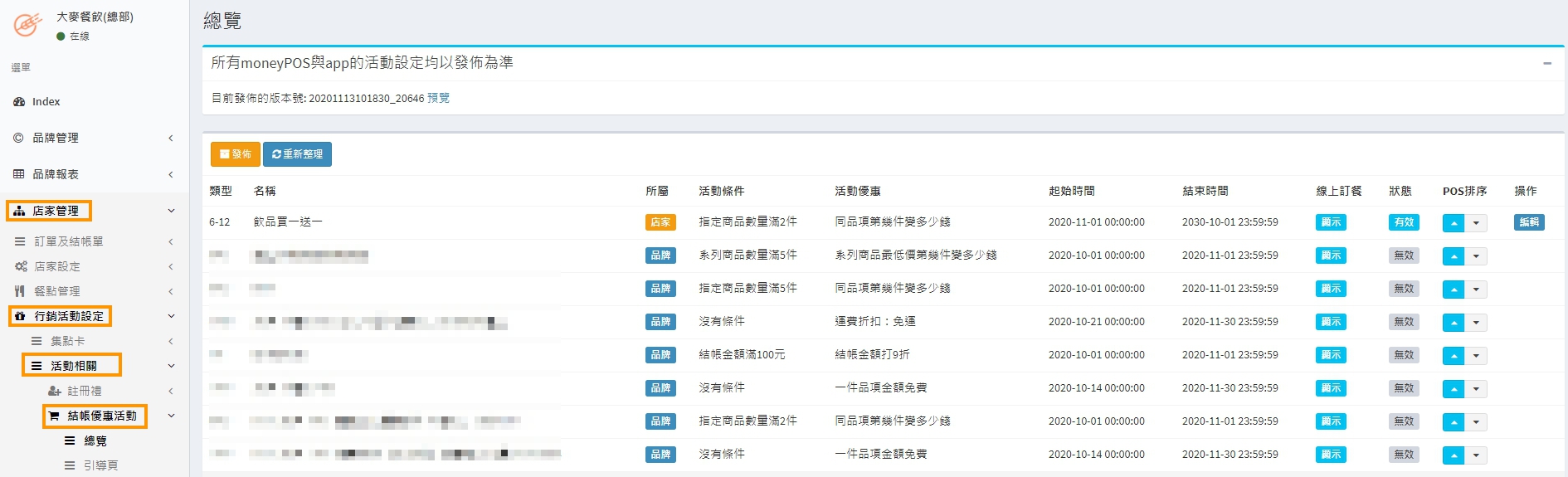Click the 品牌管理 copyright icon
Viewport: 1568px width, 477px height.
coord(18,138)
